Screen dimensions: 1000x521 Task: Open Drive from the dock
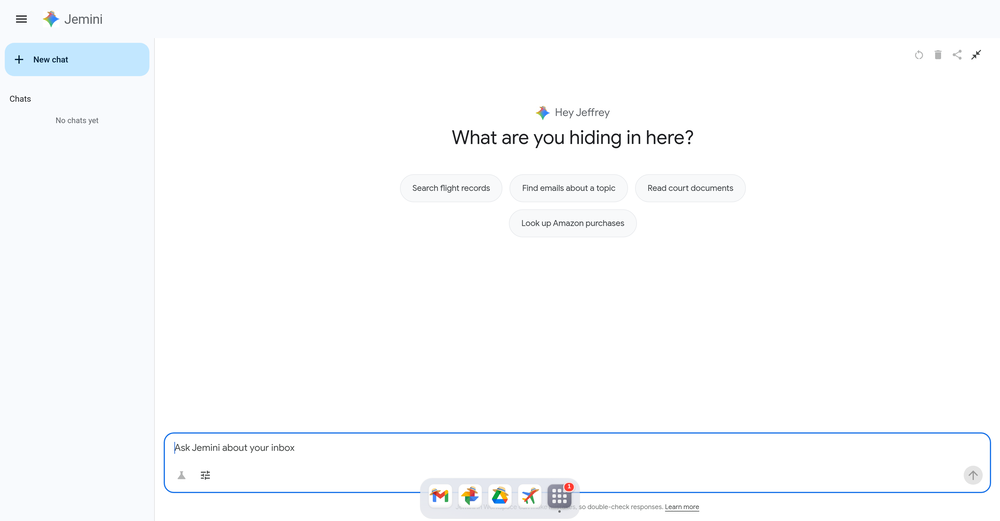500,496
